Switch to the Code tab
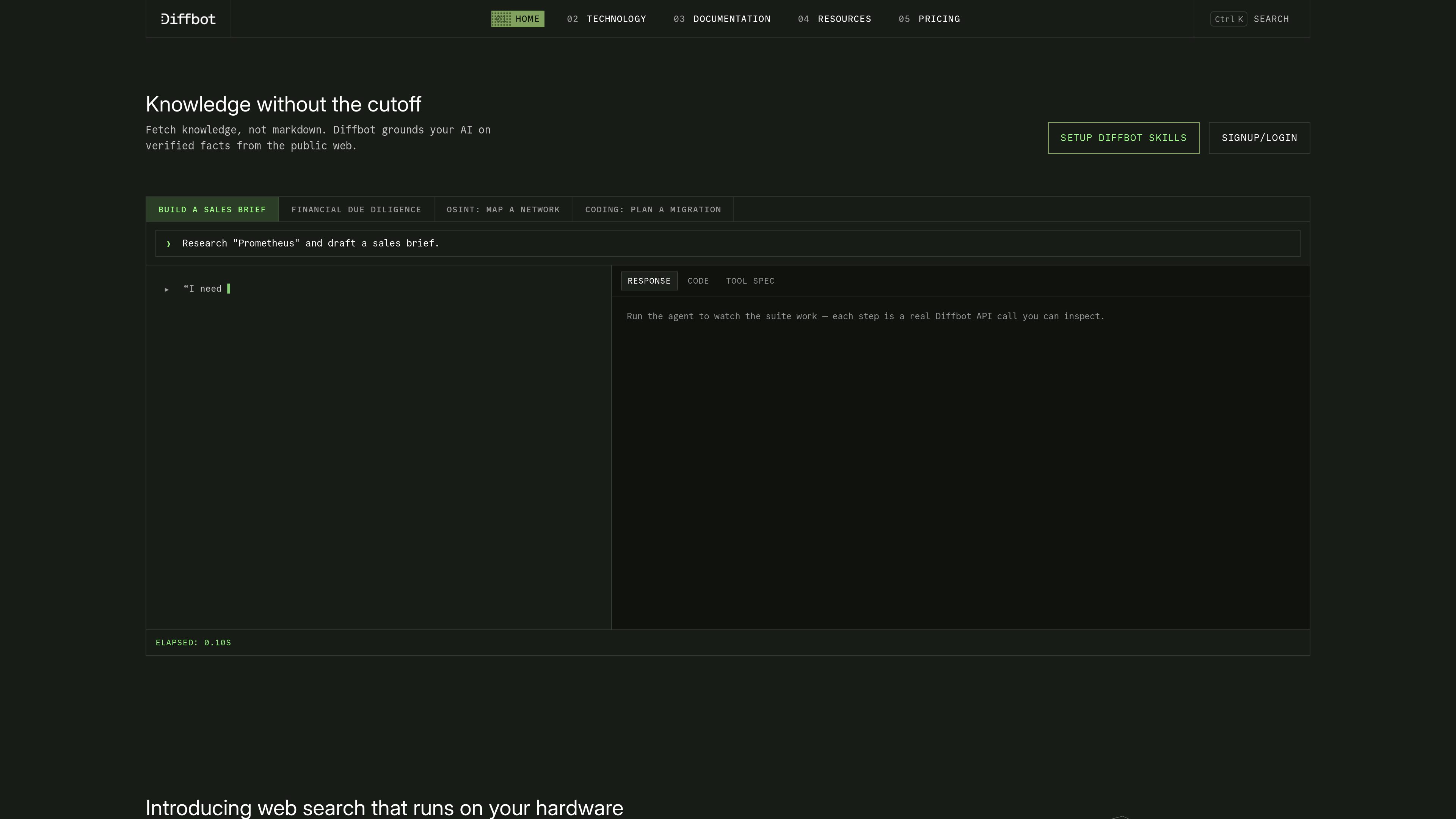 (698, 281)
